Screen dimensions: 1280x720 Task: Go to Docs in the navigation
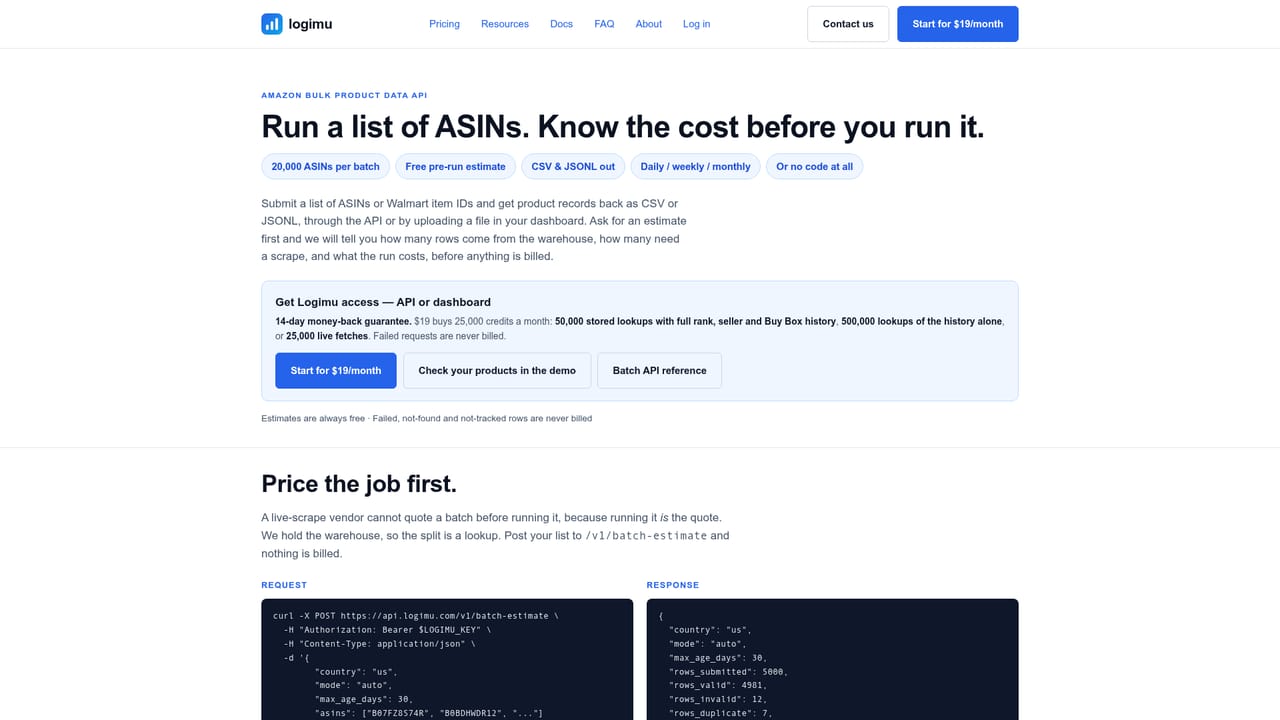click(x=561, y=24)
